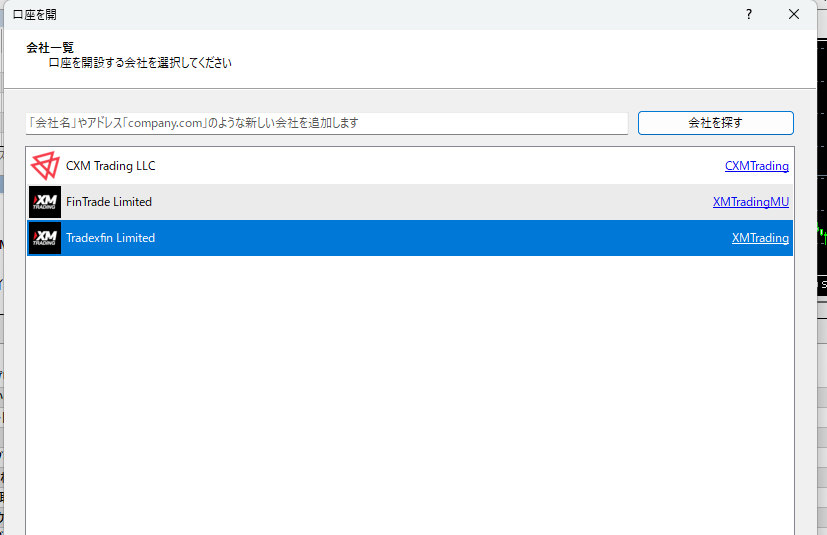Click the question mark help button

pyautogui.click(x=749, y=14)
